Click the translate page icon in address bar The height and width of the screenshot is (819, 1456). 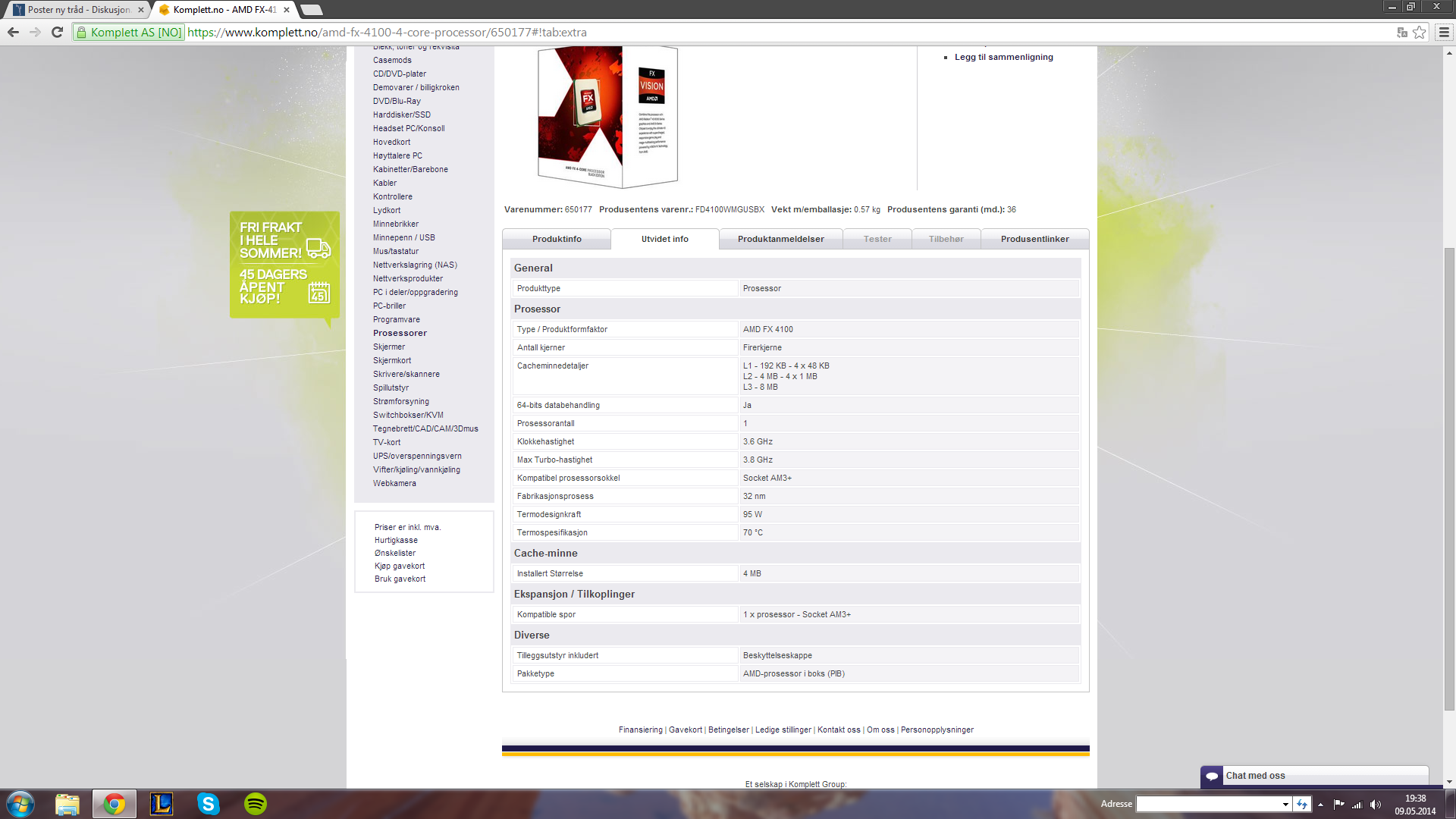1402,32
